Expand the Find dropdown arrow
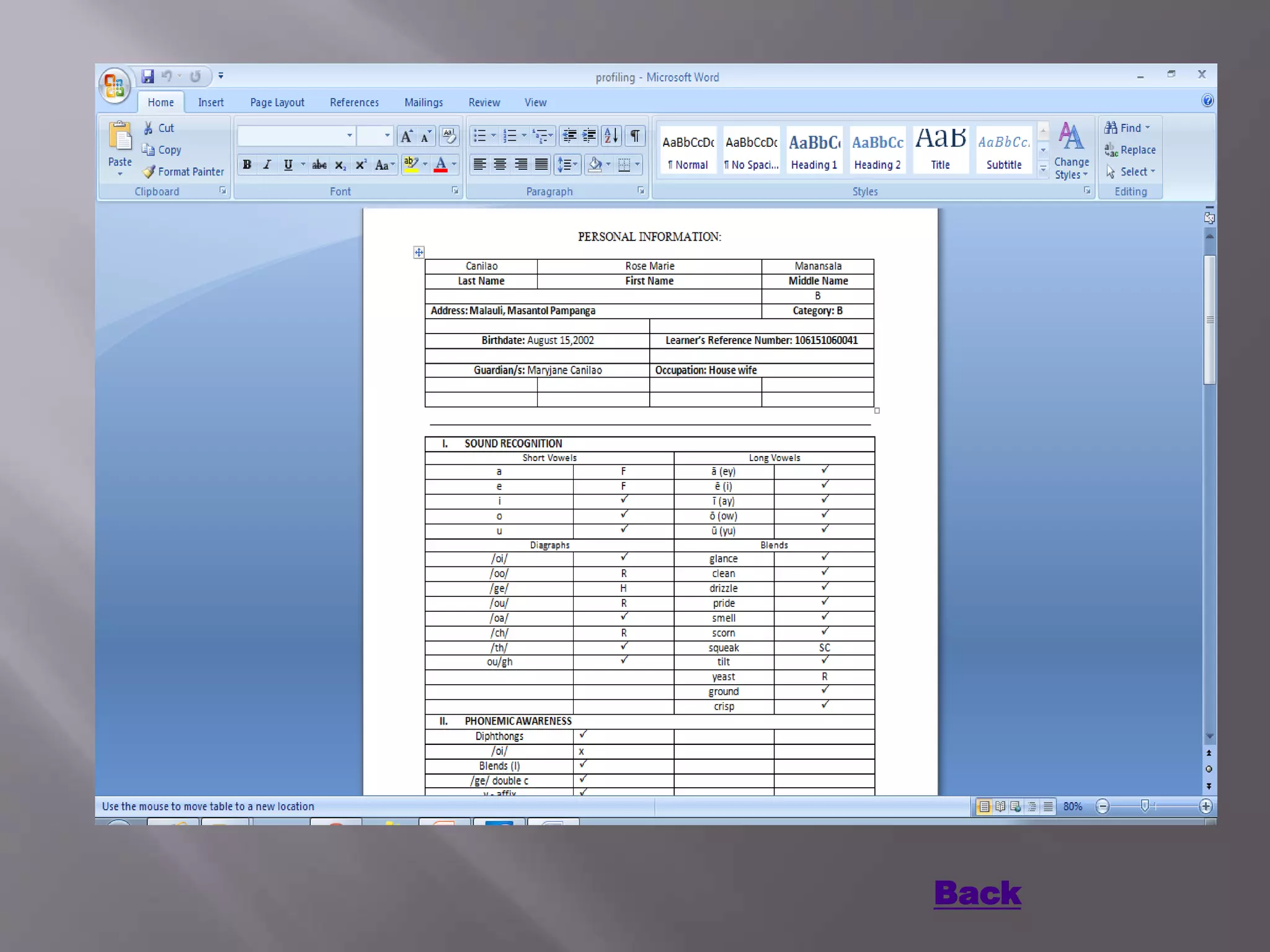The height and width of the screenshot is (952, 1270). coord(1148,128)
